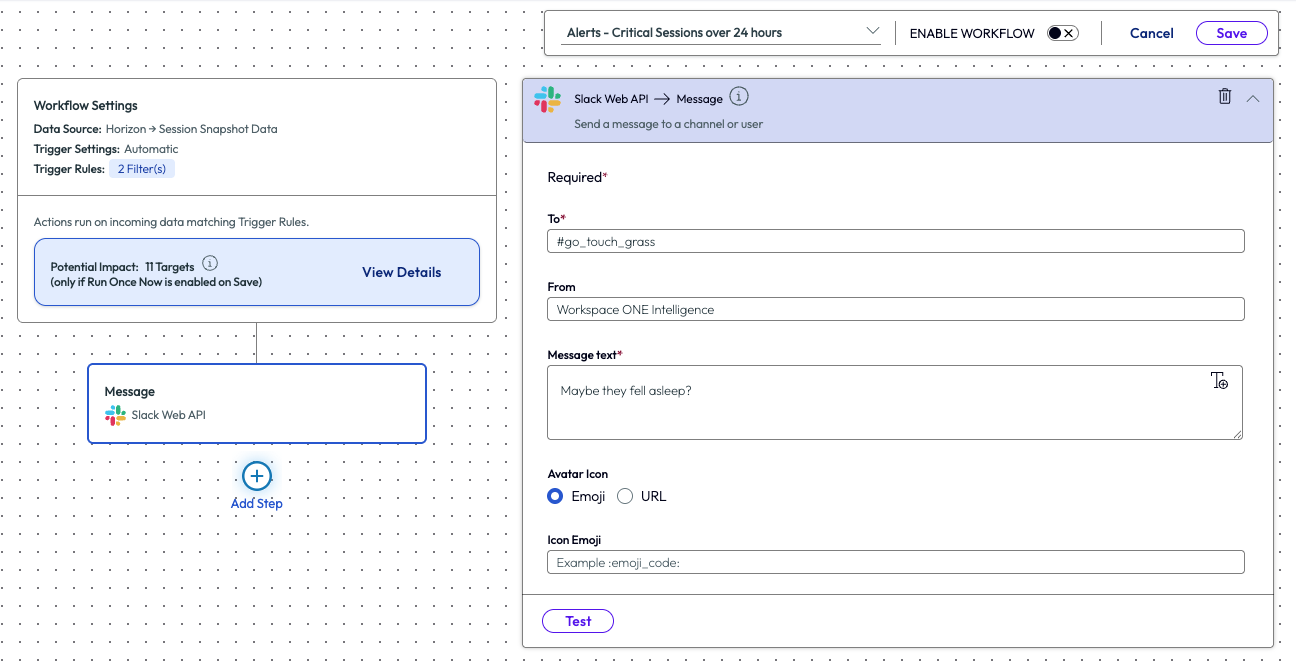Save the workflow
This screenshot has height=662, width=1296.
(x=1231, y=33)
